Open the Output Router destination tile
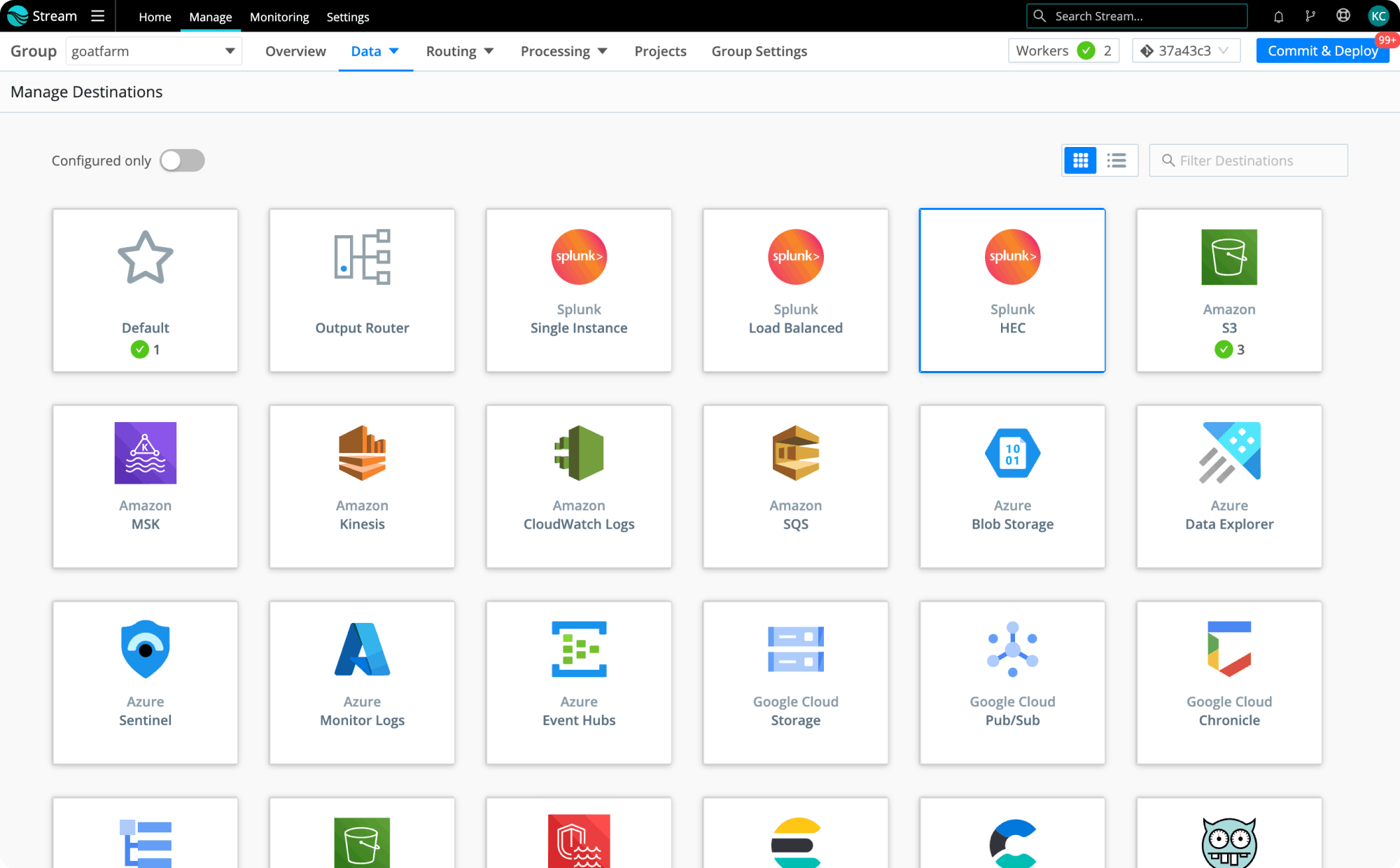This screenshot has height=868, width=1400. [x=362, y=290]
